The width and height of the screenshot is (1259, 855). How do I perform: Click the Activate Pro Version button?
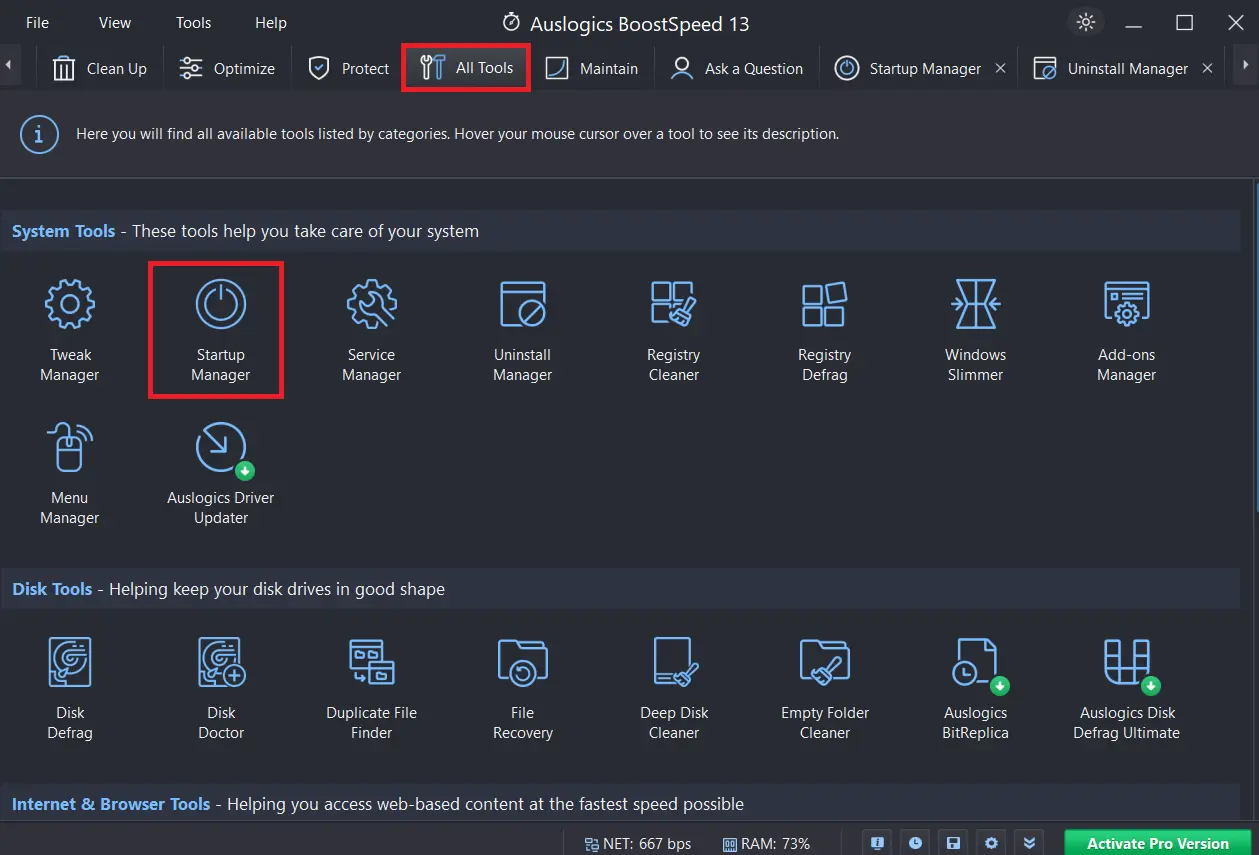pos(1158,843)
